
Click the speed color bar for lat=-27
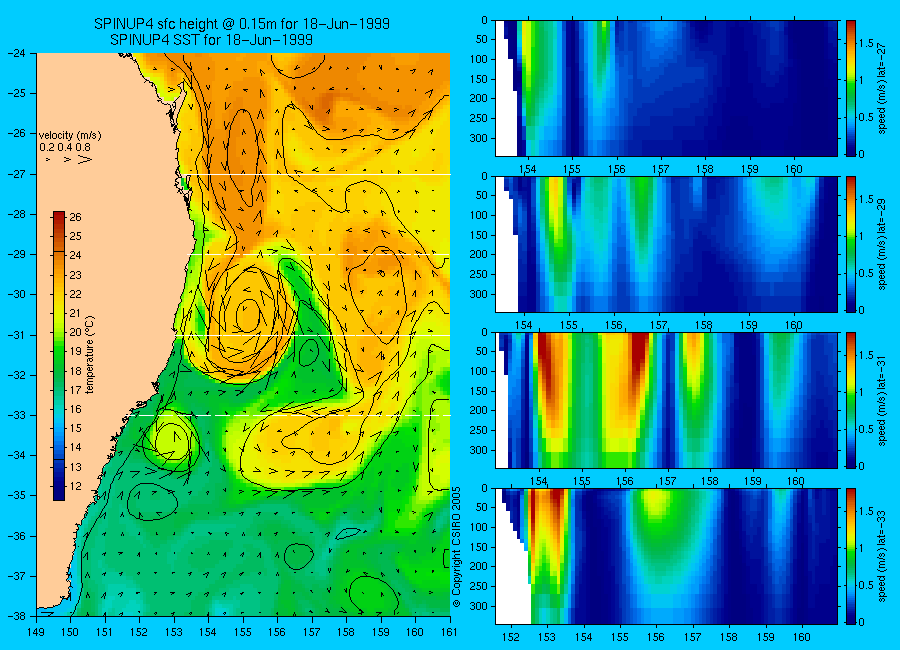coord(851,88)
